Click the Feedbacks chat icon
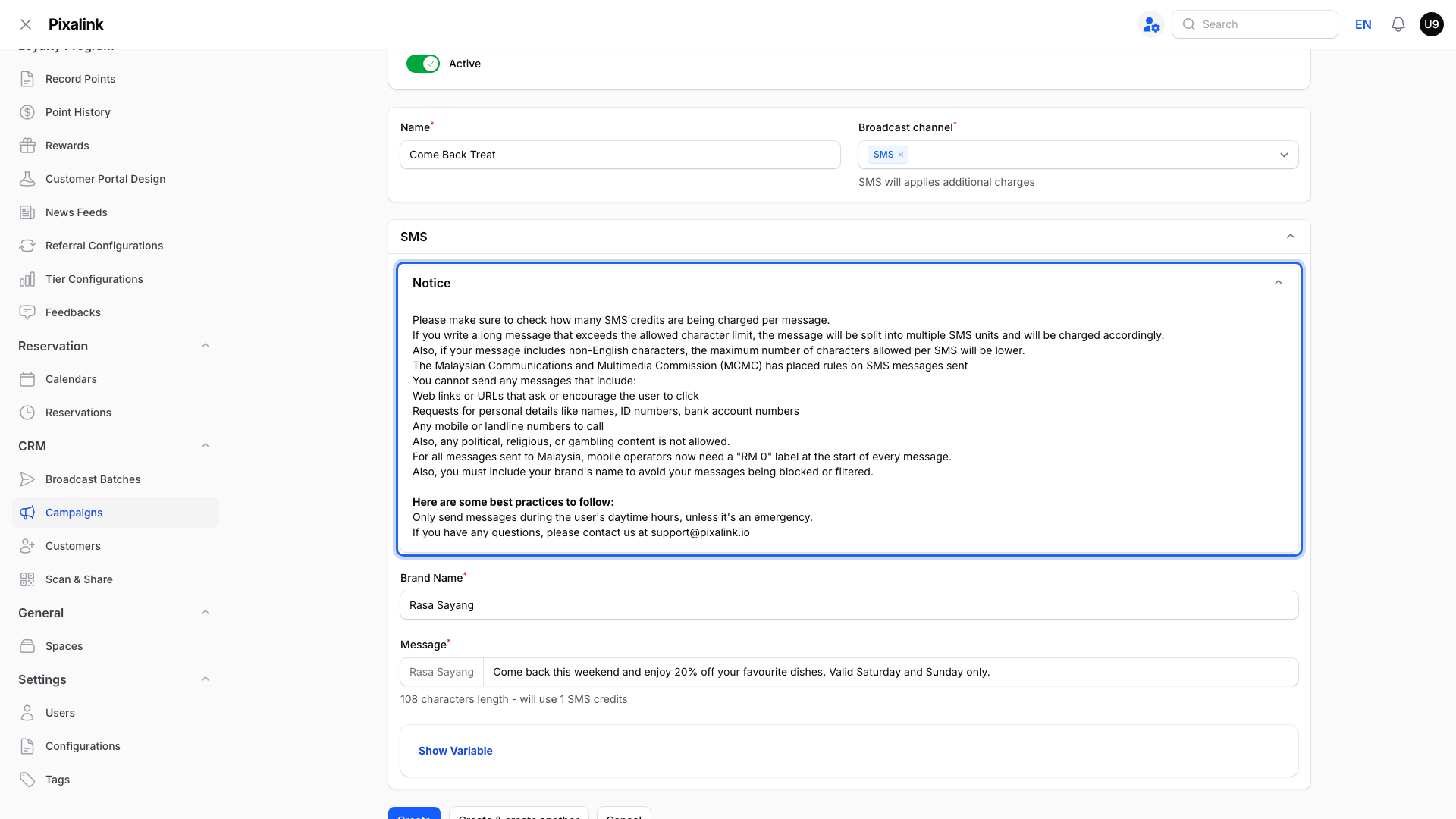The width and height of the screenshot is (1456, 819). pos(27,312)
